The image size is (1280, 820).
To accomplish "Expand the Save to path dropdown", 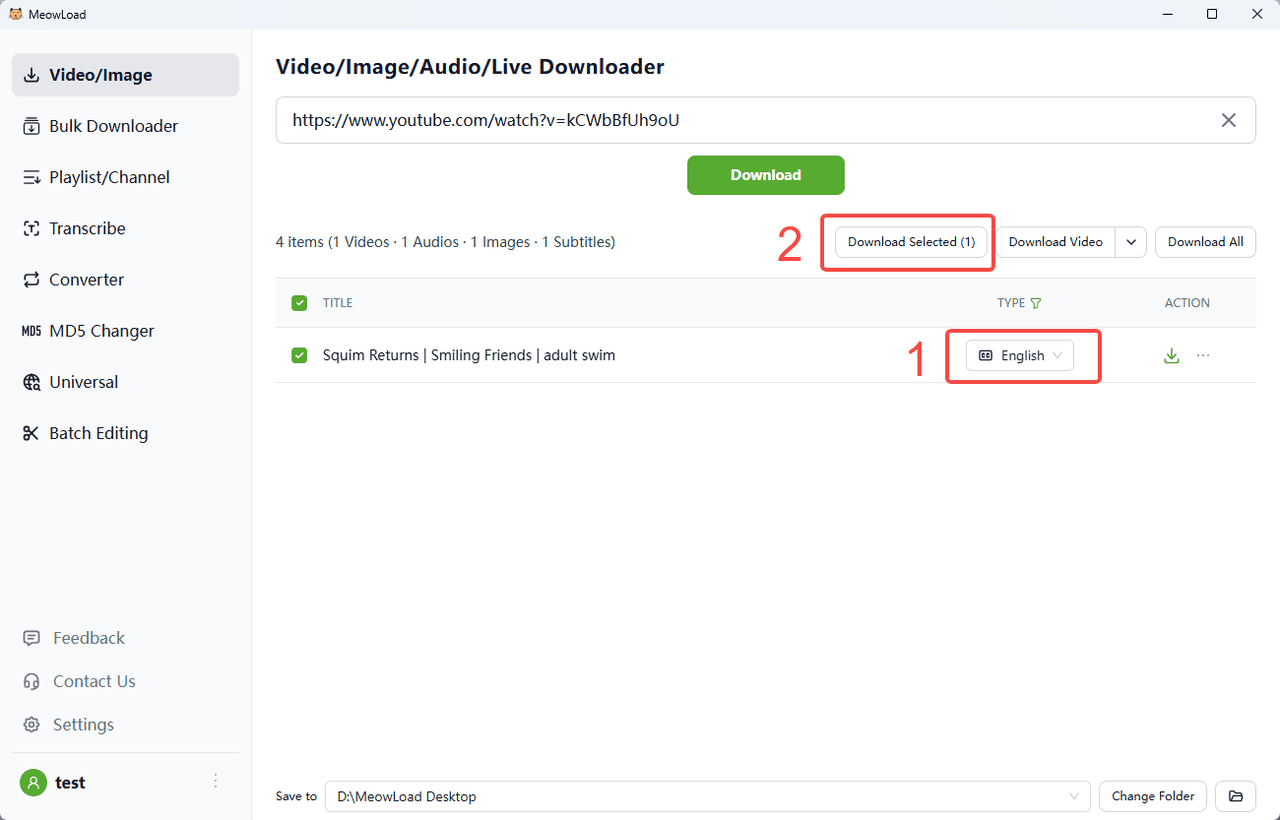I will point(1074,796).
